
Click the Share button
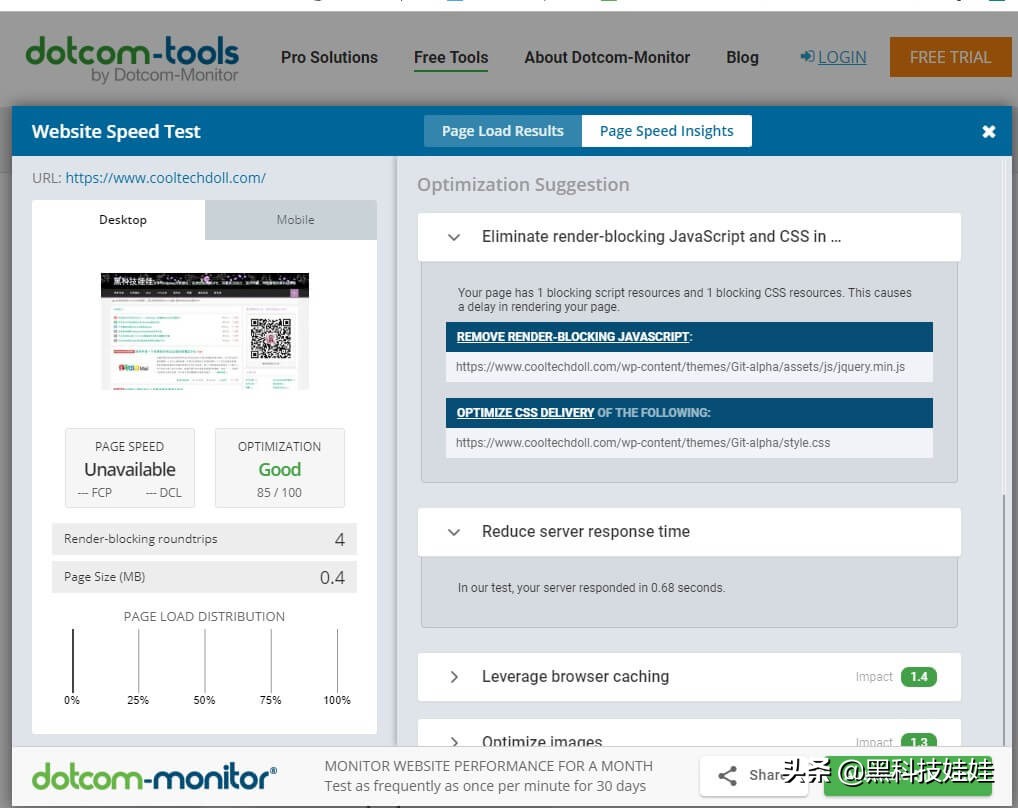coord(753,775)
